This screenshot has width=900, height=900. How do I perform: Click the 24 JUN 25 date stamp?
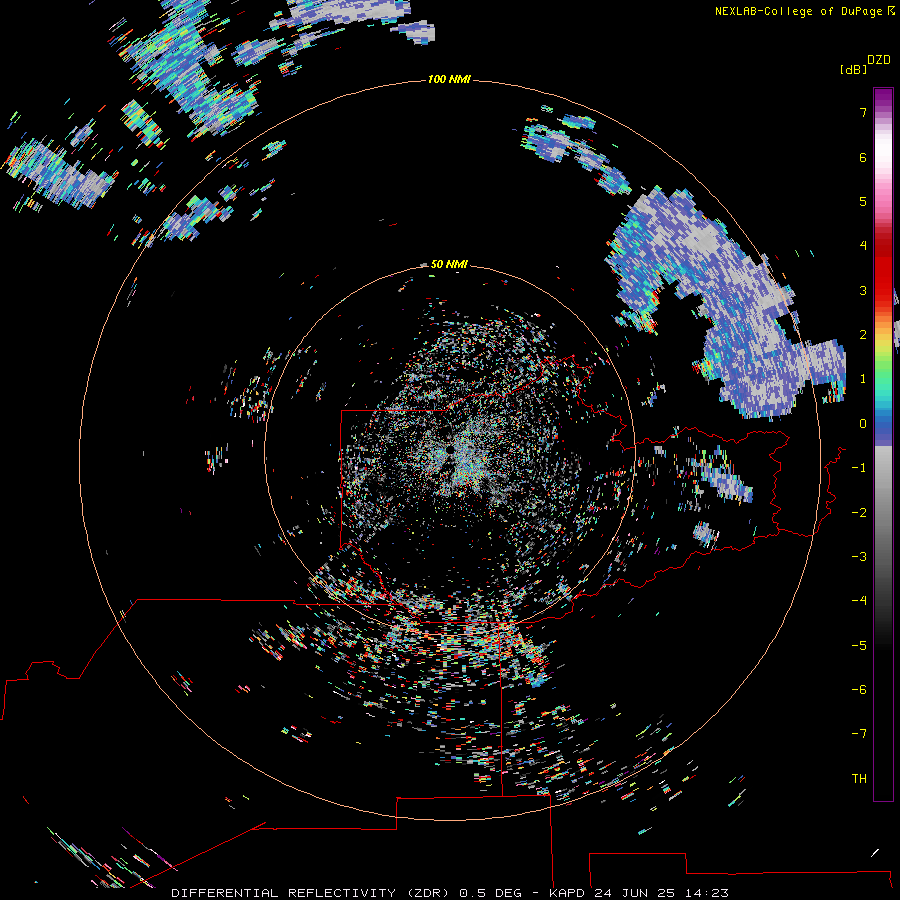[x=634, y=893]
